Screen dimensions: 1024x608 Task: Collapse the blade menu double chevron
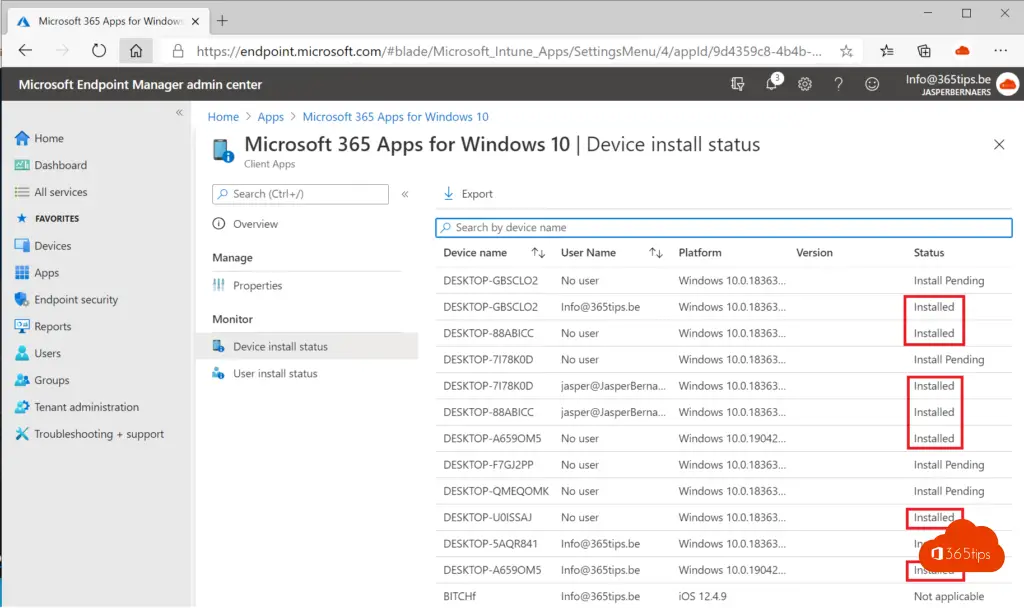click(x=405, y=194)
